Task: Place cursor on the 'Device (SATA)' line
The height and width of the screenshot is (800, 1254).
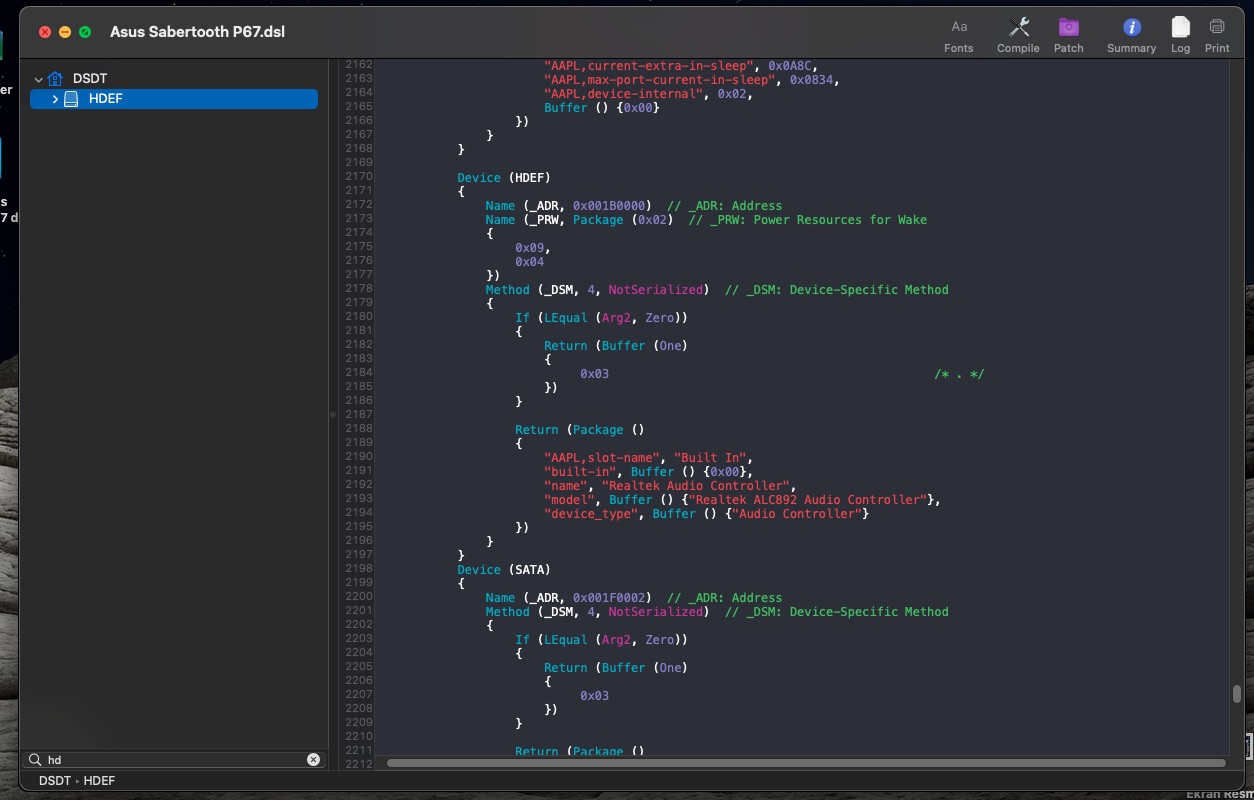Action: [x=503, y=570]
